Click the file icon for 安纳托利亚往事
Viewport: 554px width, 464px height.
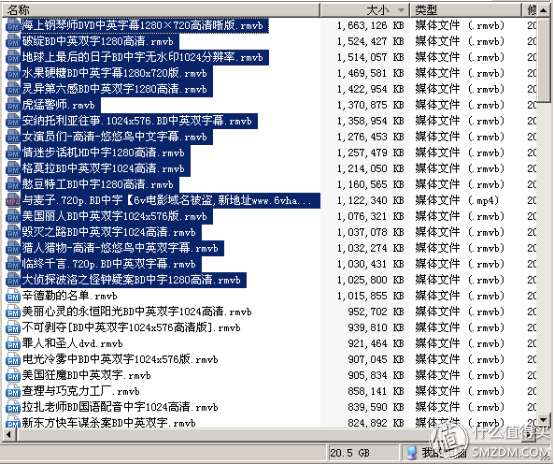13,121
